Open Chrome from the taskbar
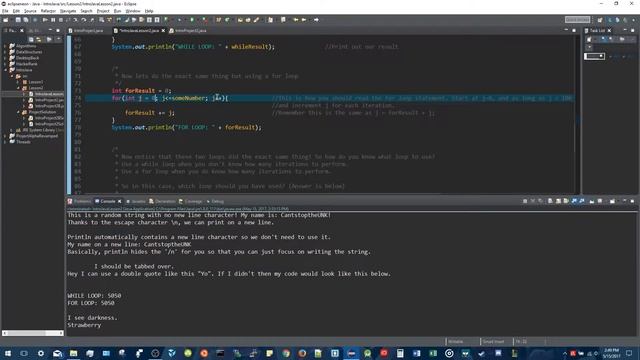 (x=286, y=353)
